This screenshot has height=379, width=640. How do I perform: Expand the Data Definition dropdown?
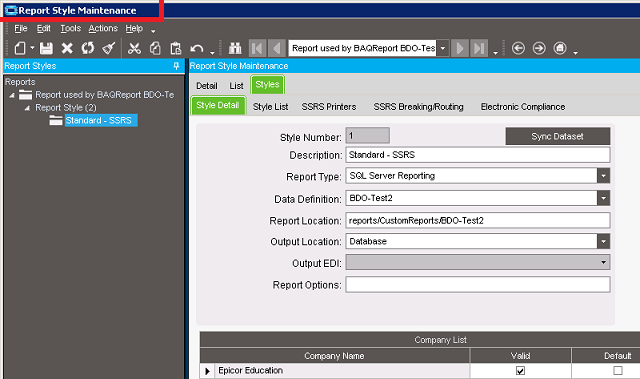point(603,198)
